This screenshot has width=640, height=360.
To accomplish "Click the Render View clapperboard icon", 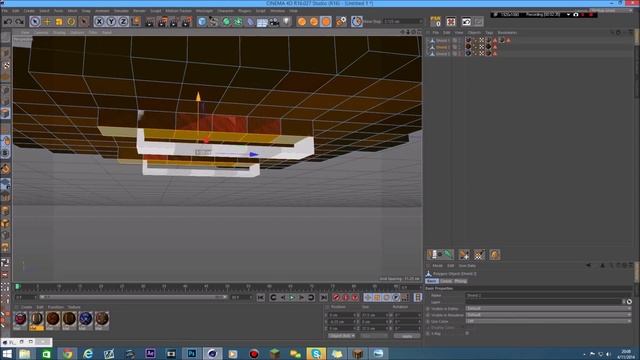I will pyautogui.click(x=150, y=22).
